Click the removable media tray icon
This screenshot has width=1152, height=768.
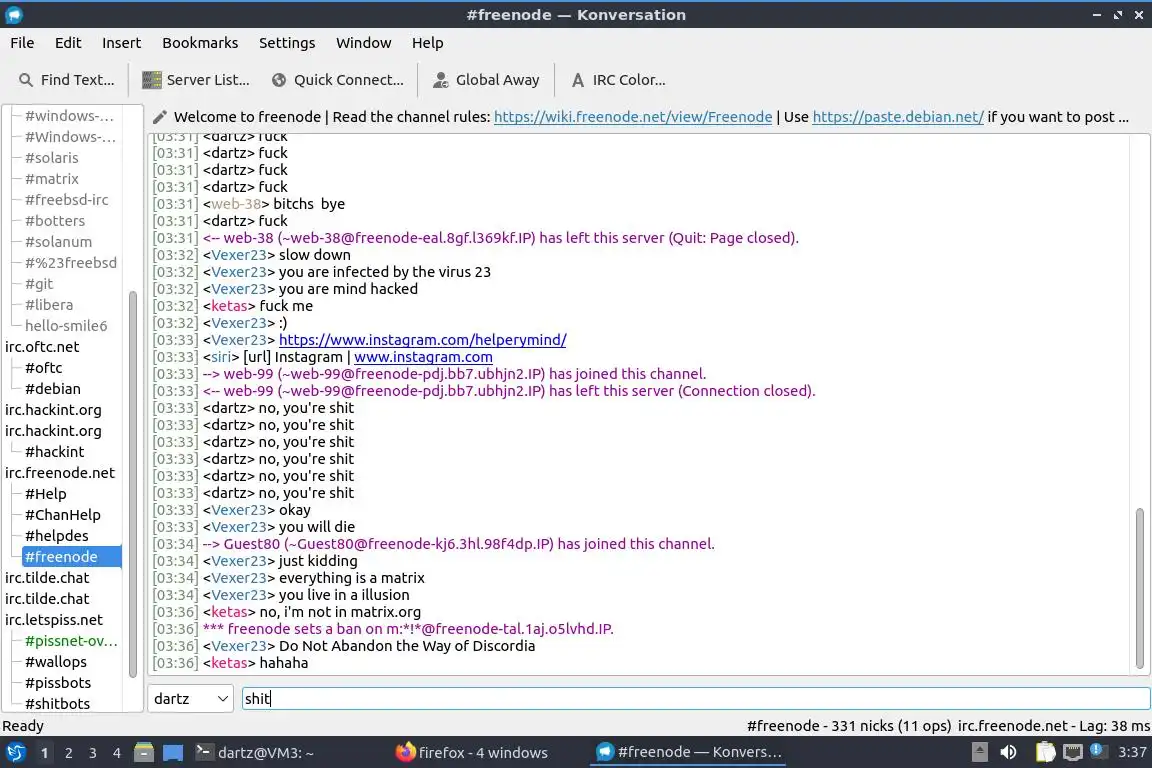click(x=979, y=752)
